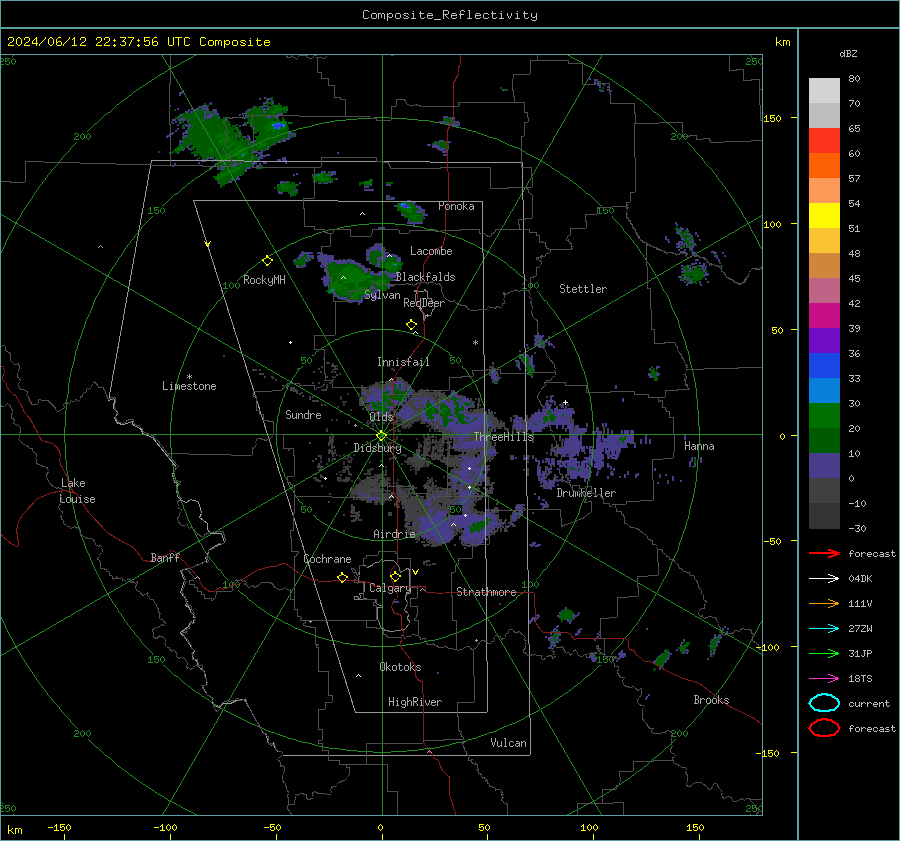
Task: Click the Hanna town label
Action: tap(699, 446)
